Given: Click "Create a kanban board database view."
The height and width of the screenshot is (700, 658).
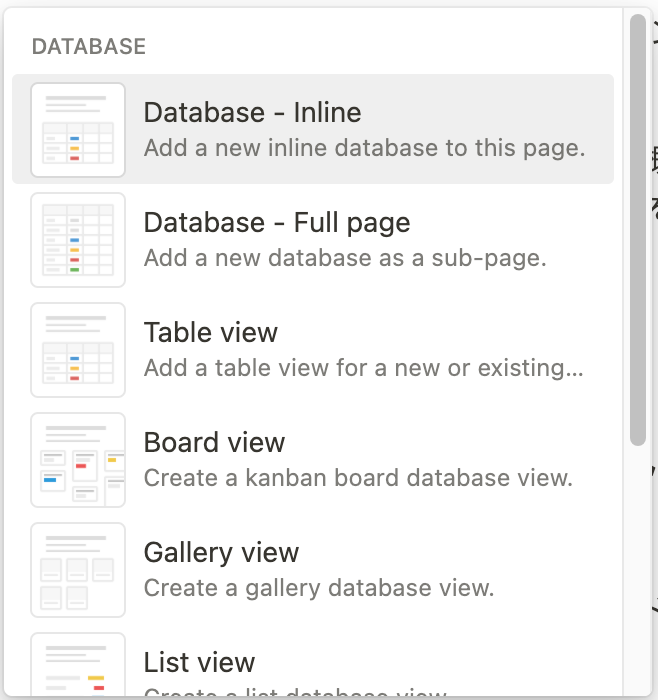Looking at the screenshot, I should tap(358, 478).
